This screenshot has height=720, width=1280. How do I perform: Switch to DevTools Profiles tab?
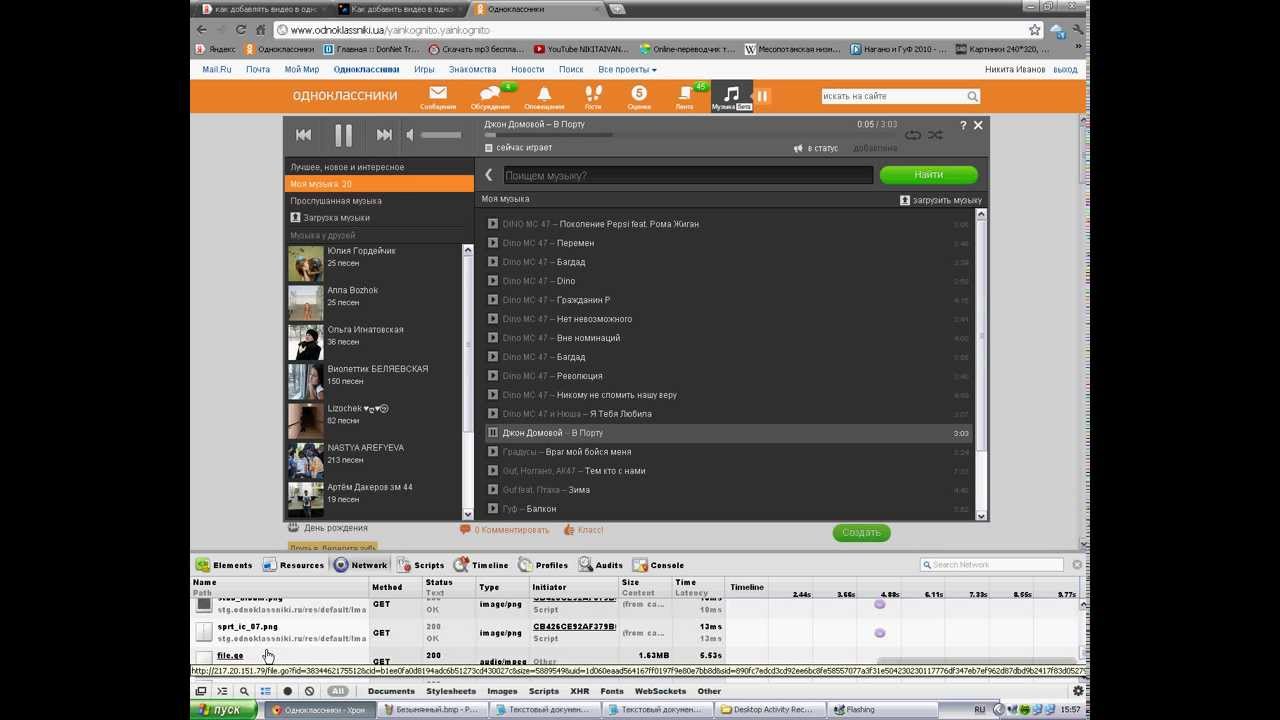click(x=544, y=565)
